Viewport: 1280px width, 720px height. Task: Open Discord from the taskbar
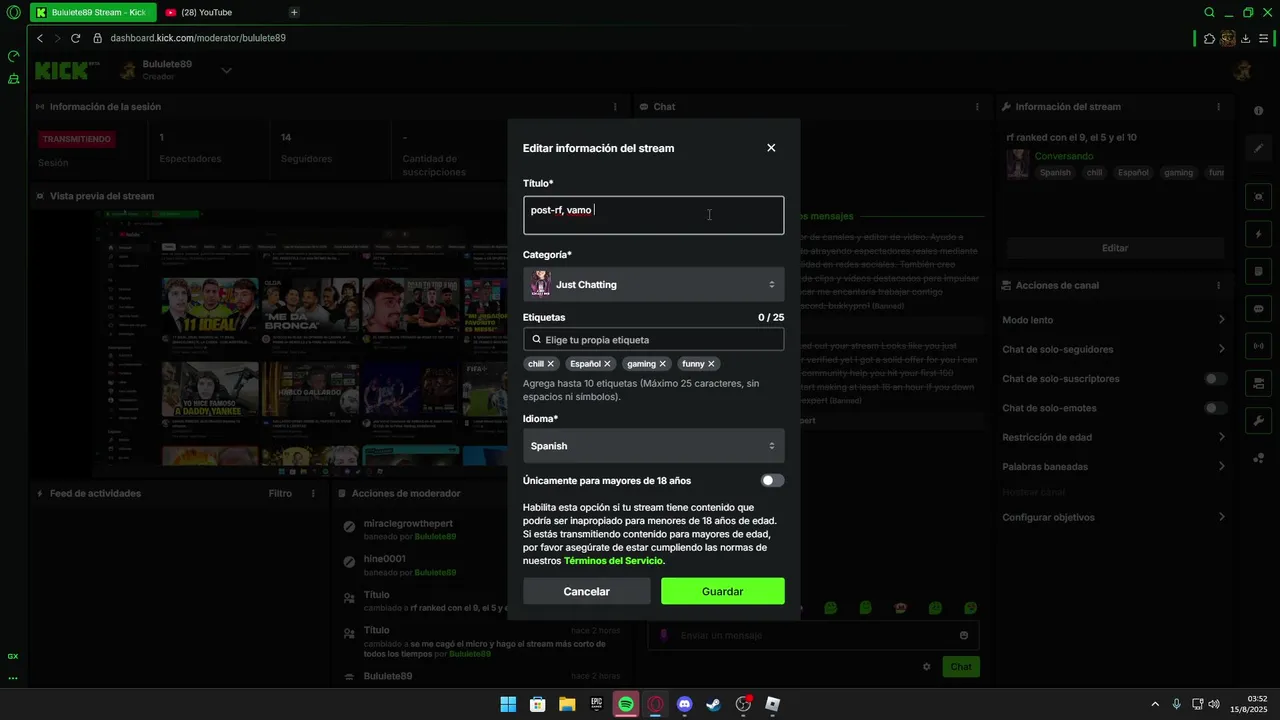684,704
